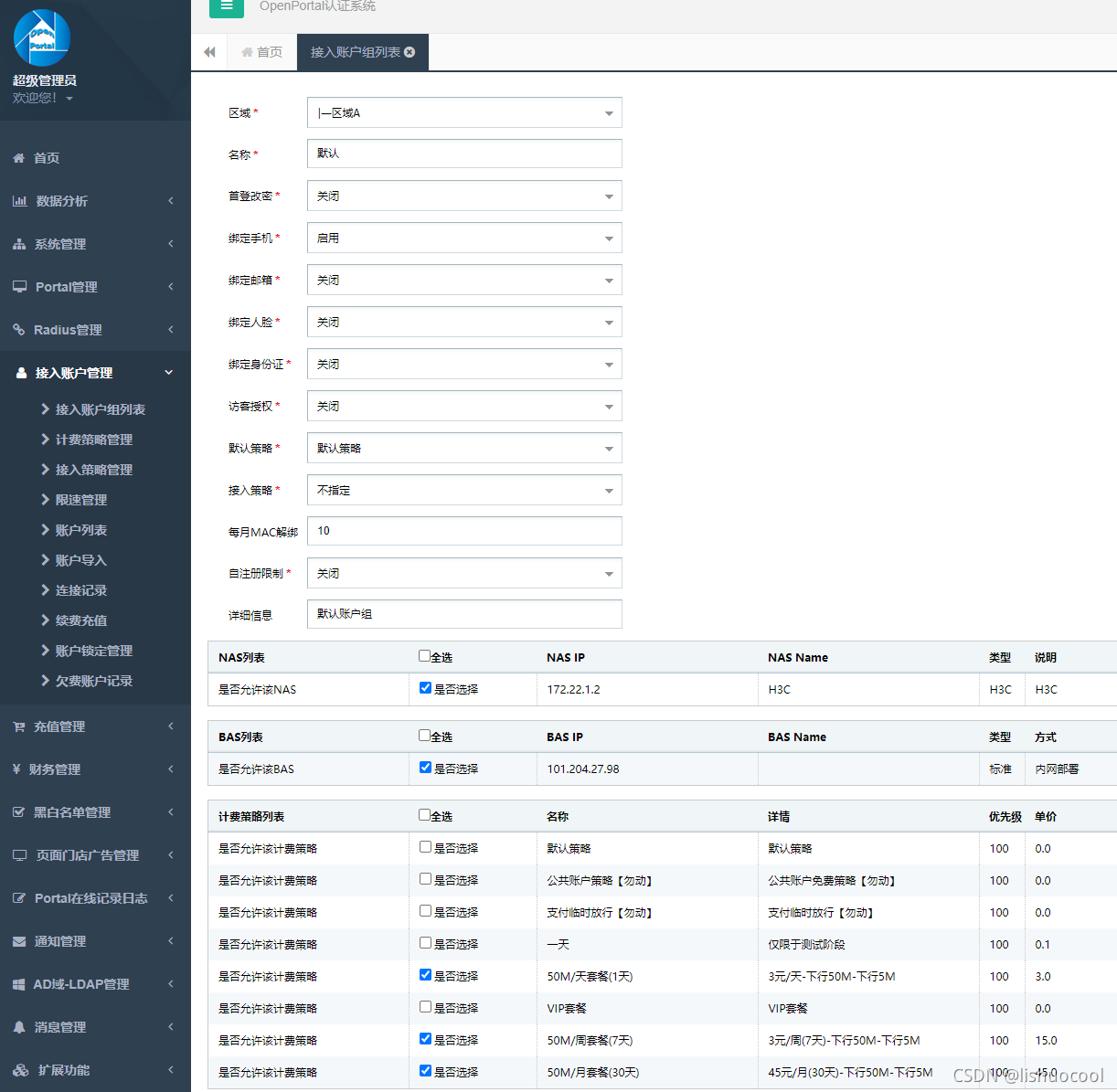
Task: Uncheck 是否选择 for NAS 172.22.1.2
Action: tap(425, 688)
